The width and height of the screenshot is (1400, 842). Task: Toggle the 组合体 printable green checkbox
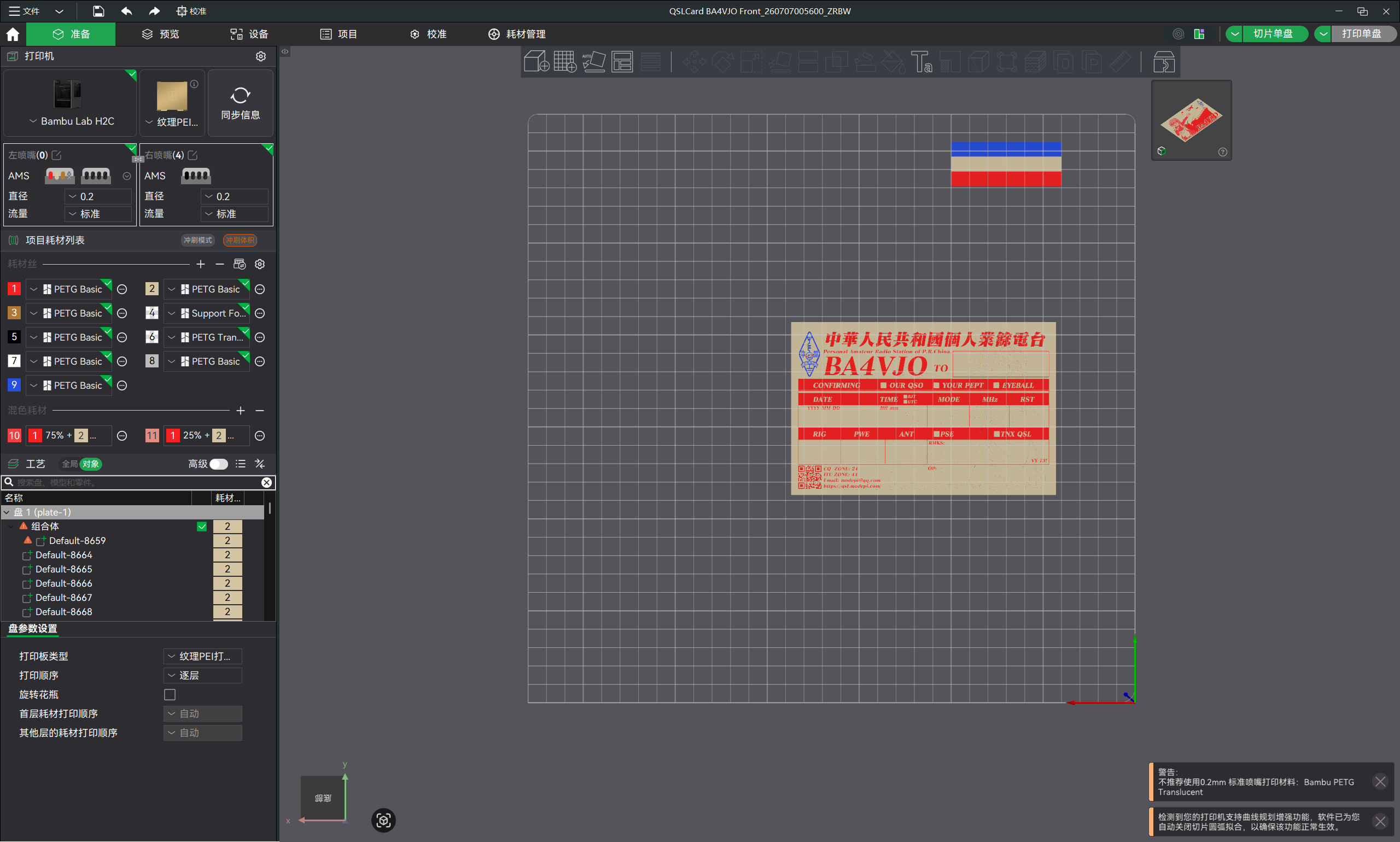coord(201,527)
